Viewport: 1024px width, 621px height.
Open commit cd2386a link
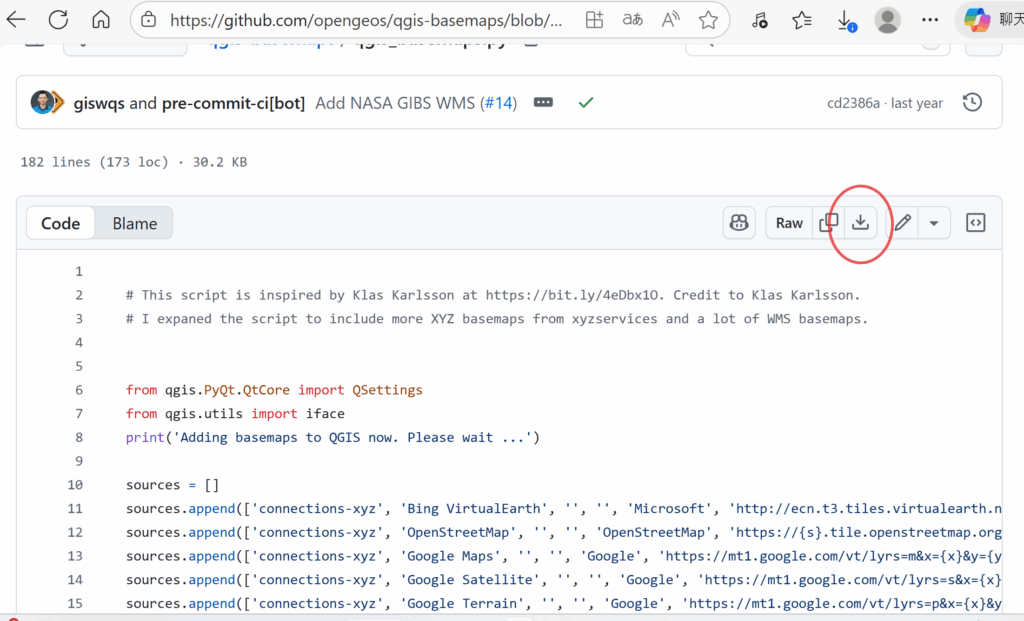[x=853, y=102]
